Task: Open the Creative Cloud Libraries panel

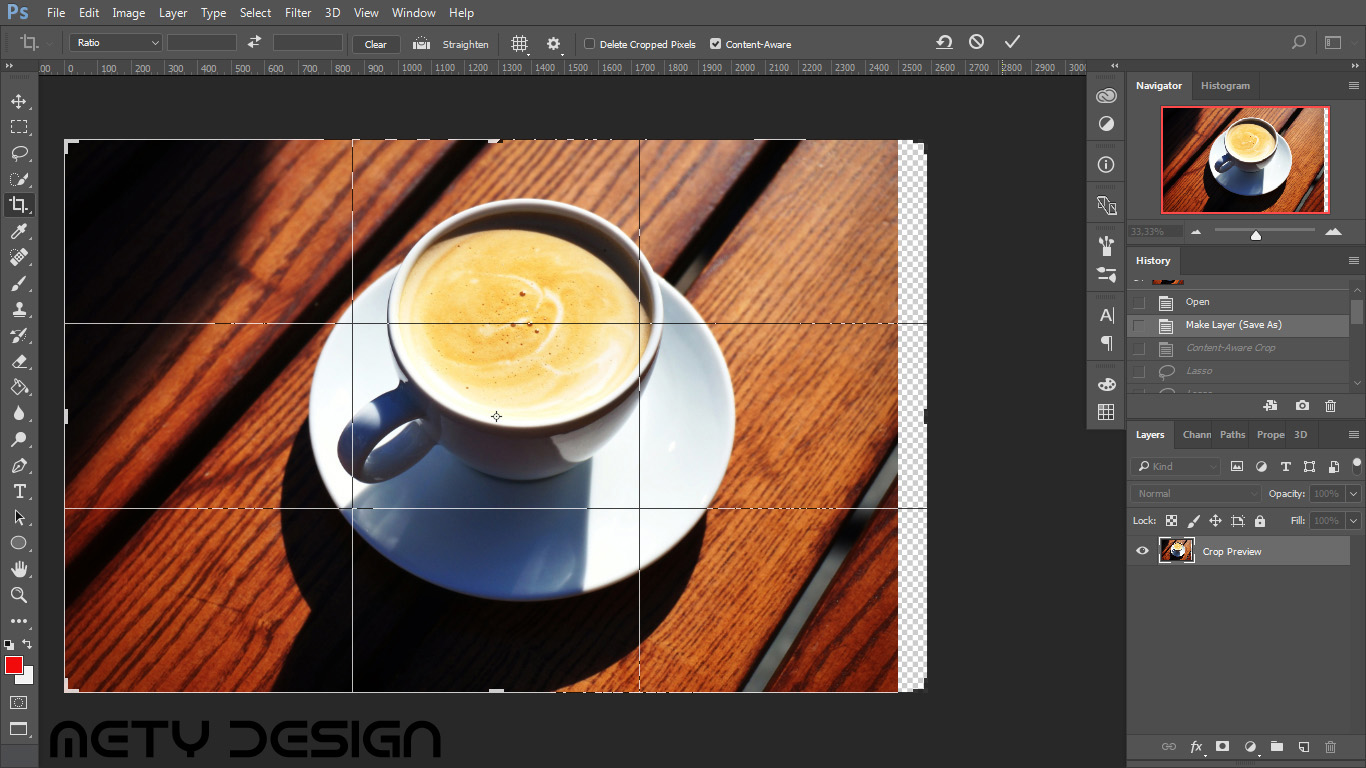Action: [1106, 96]
